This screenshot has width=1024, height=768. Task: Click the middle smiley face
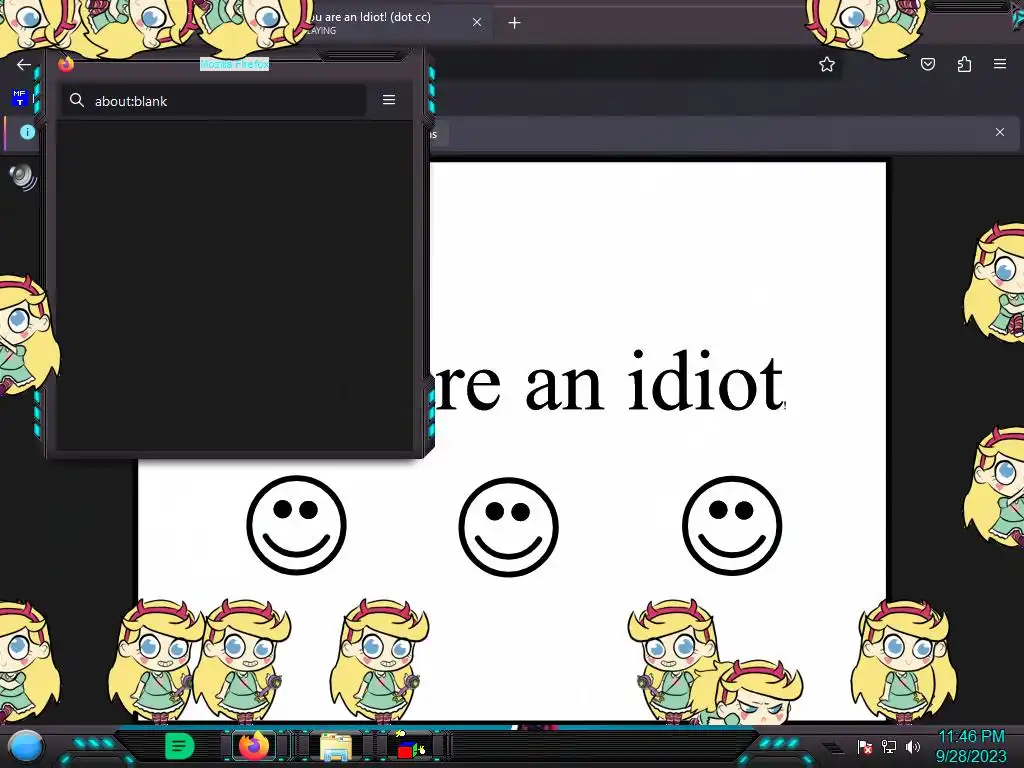click(x=508, y=526)
